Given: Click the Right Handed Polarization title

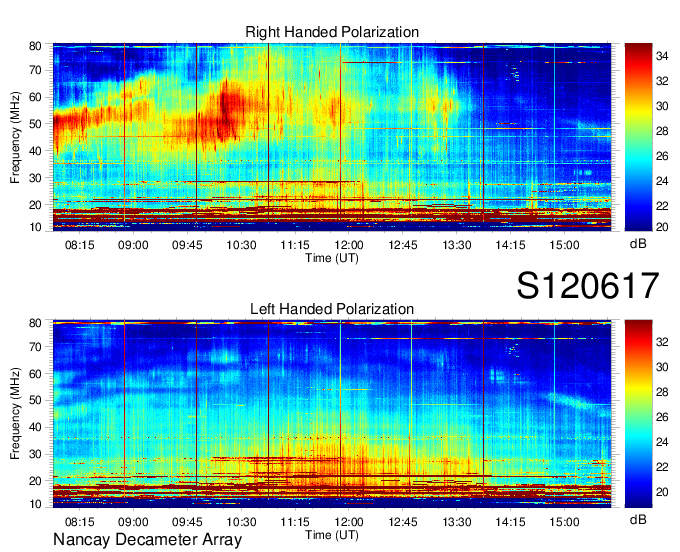Looking at the screenshot, I should click(x=332, y=32).
